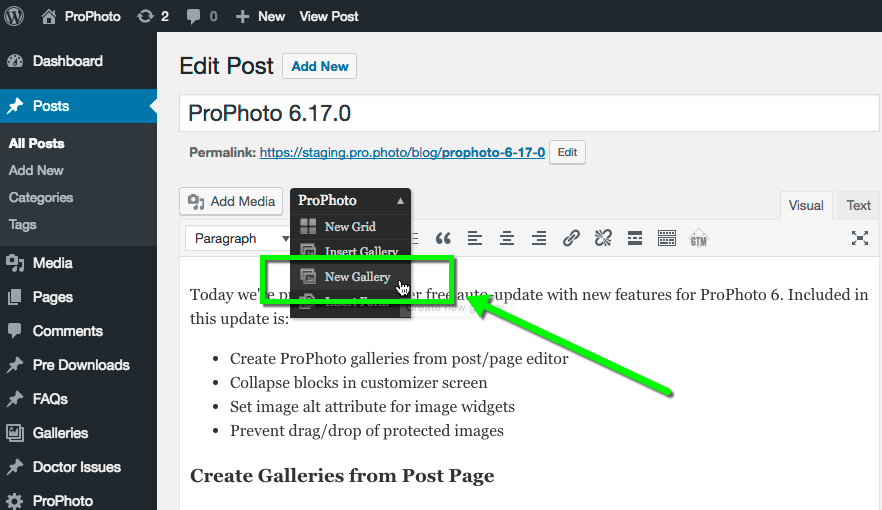
Task: Click the insert link icon
Action: pyautogui.click(x=571, y=238)
